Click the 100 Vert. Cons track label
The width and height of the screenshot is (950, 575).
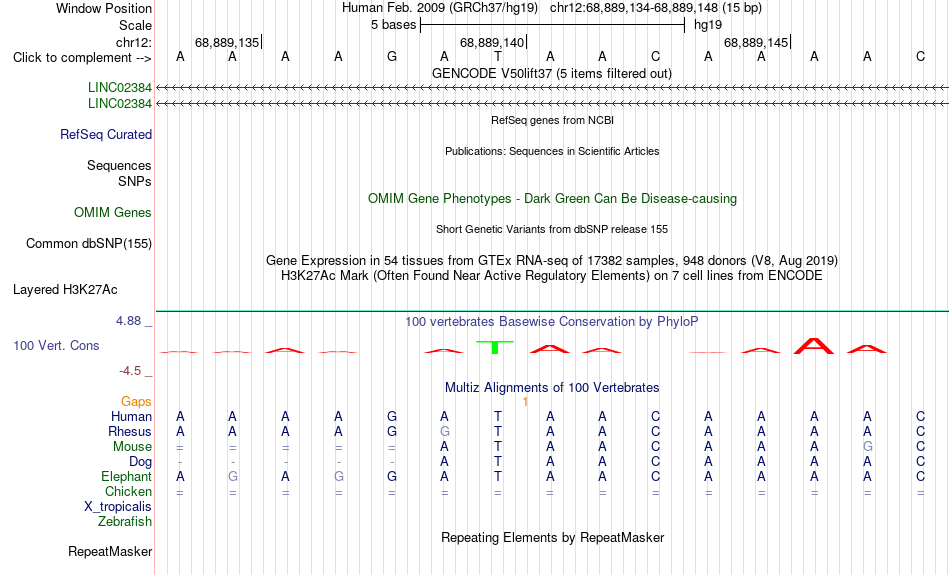click(x=56, y=345)
